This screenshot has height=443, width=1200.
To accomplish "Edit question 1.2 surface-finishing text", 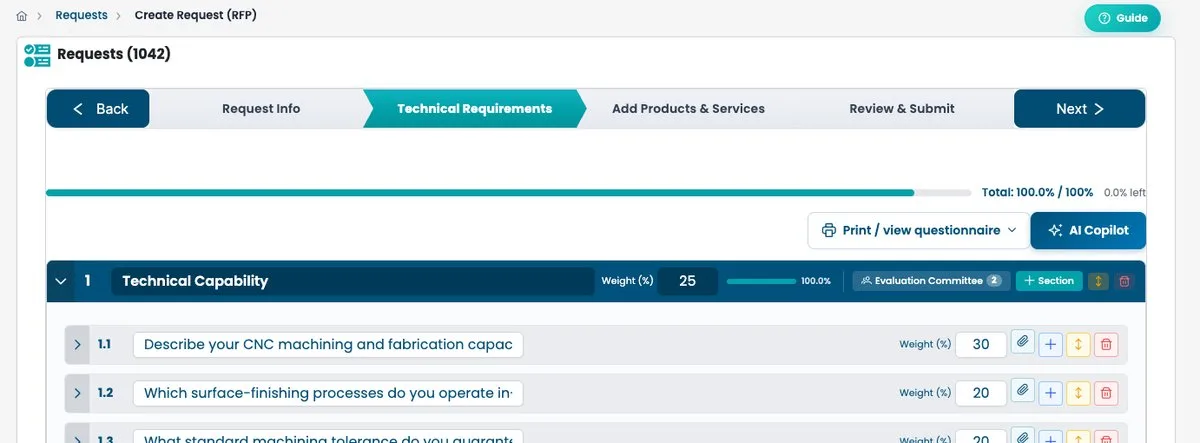I will (328, 393).
